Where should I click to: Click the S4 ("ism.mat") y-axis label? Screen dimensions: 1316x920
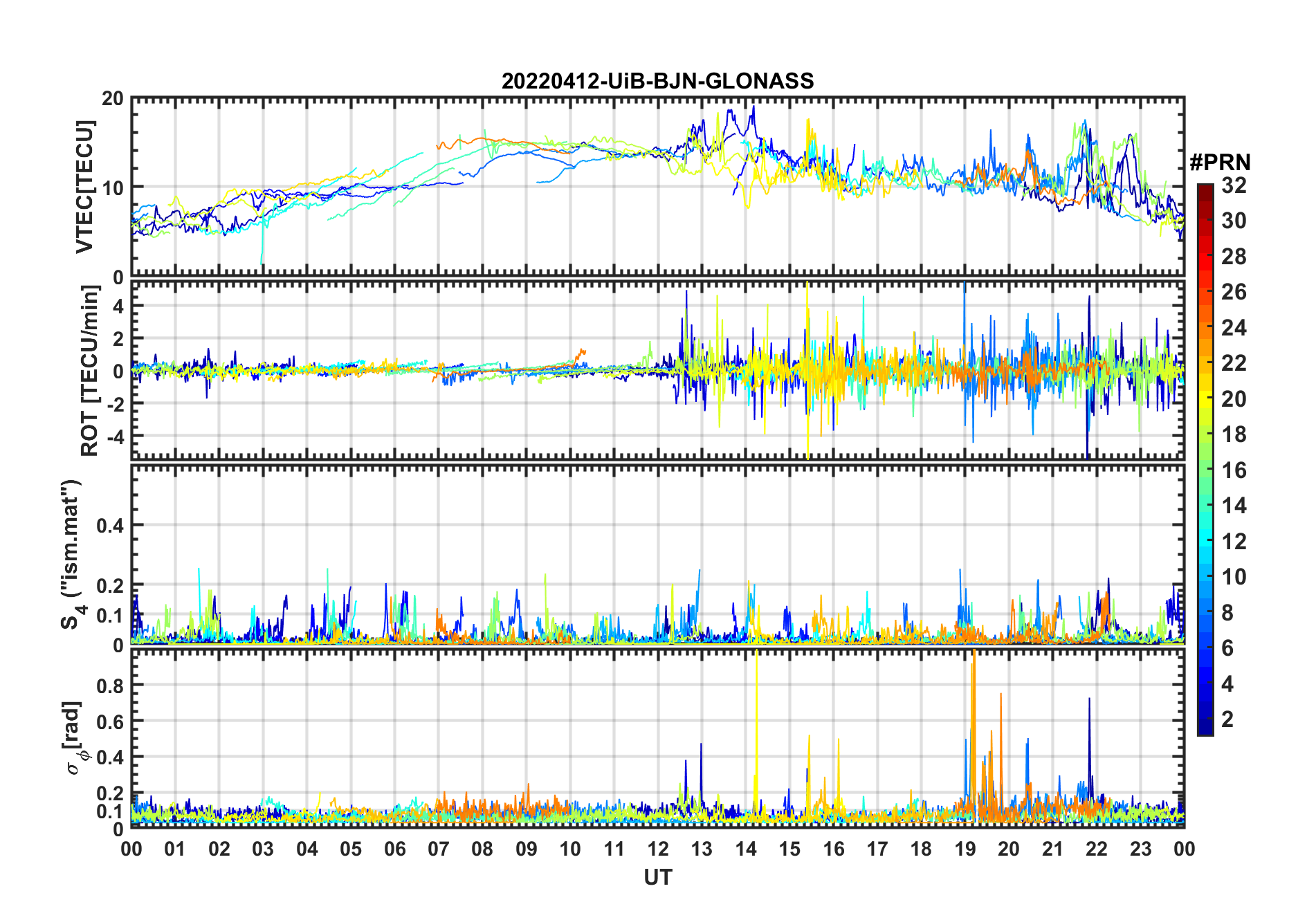click(x=71, y=555)
